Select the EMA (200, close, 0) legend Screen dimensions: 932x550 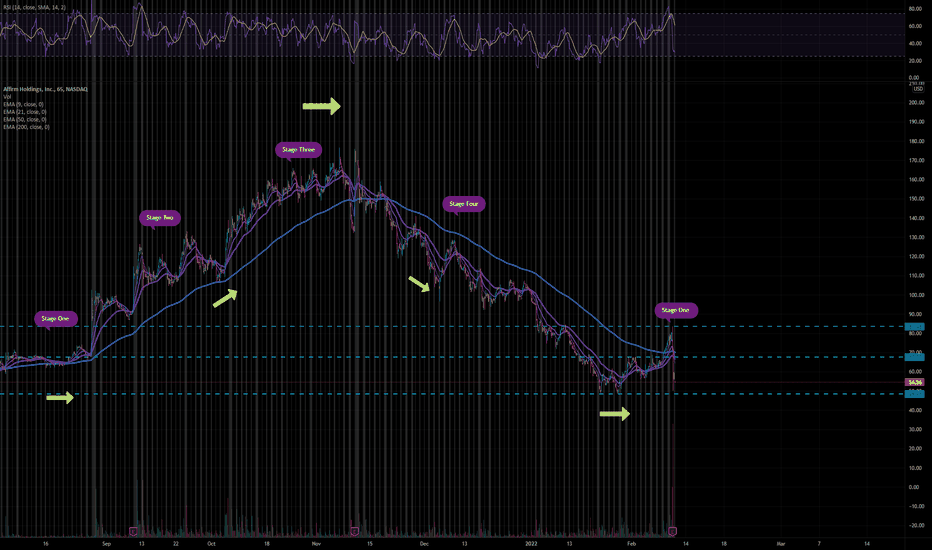pyautogui.click(x=26, y=127)
